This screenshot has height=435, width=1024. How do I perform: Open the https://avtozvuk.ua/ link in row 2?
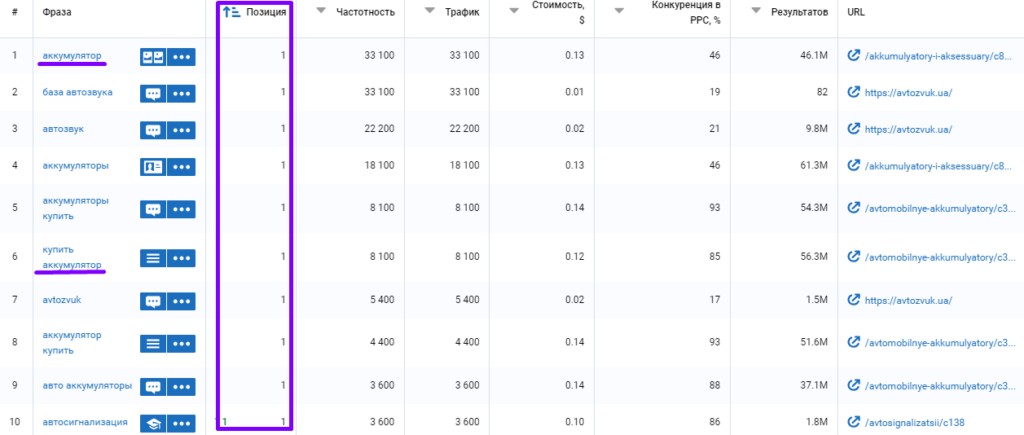pyautogui.click(x=907, y=93)
